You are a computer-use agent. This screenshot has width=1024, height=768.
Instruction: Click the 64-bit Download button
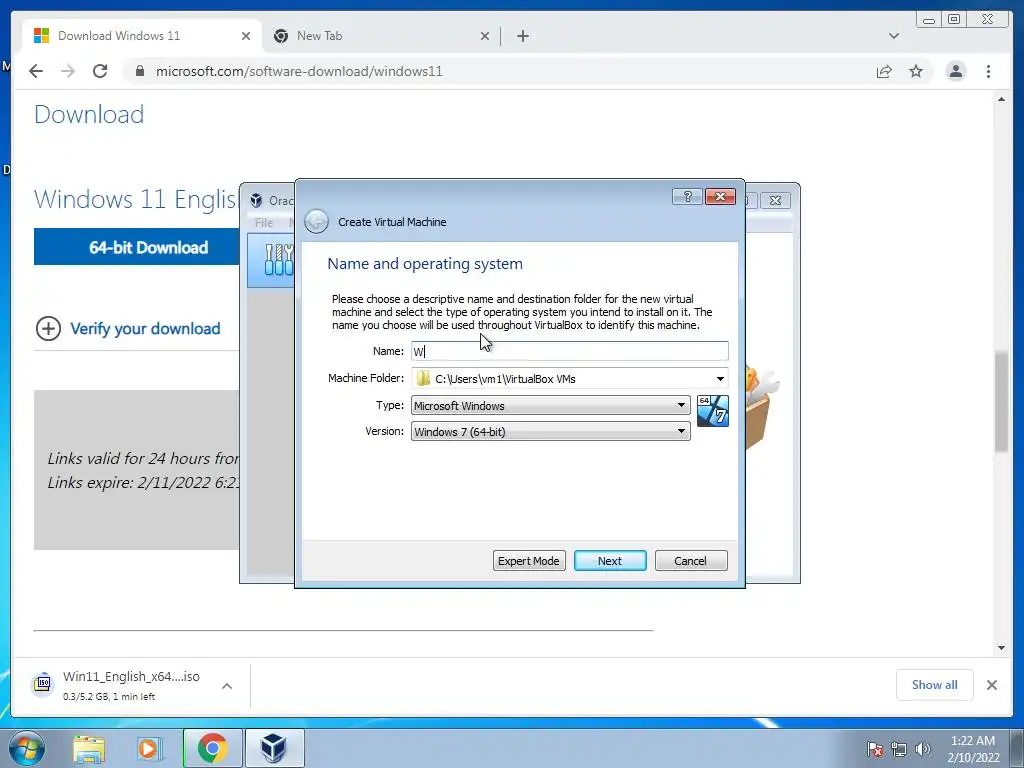[137, 247]
